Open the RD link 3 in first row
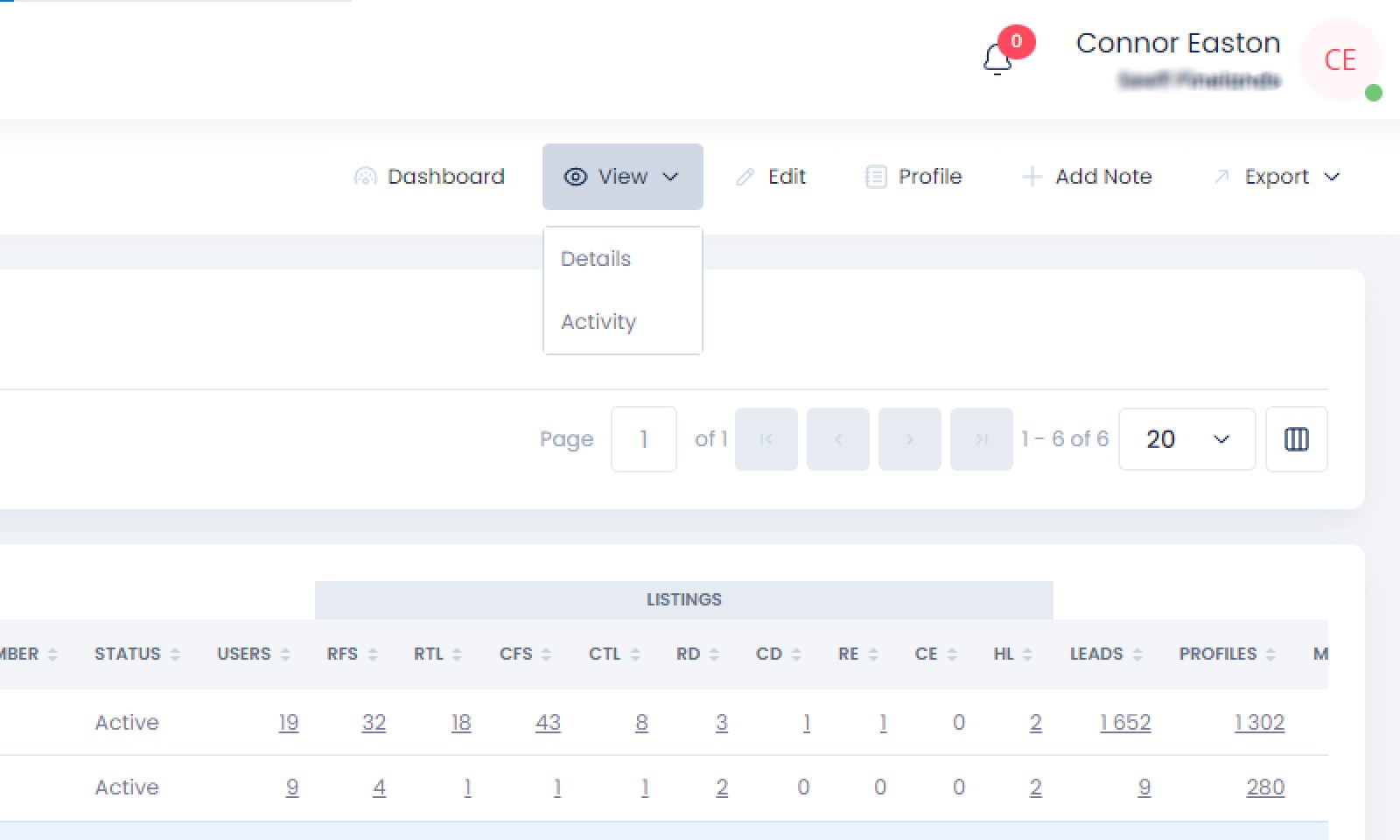 pos(722,723)
